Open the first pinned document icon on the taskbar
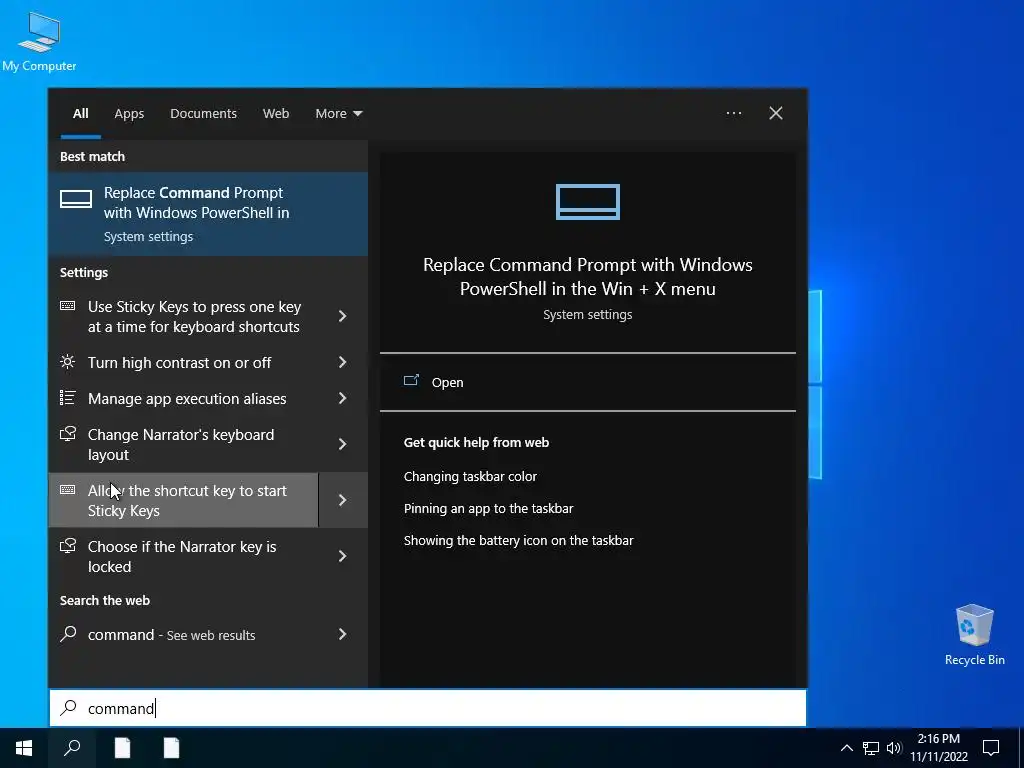 tap(122, 748)
